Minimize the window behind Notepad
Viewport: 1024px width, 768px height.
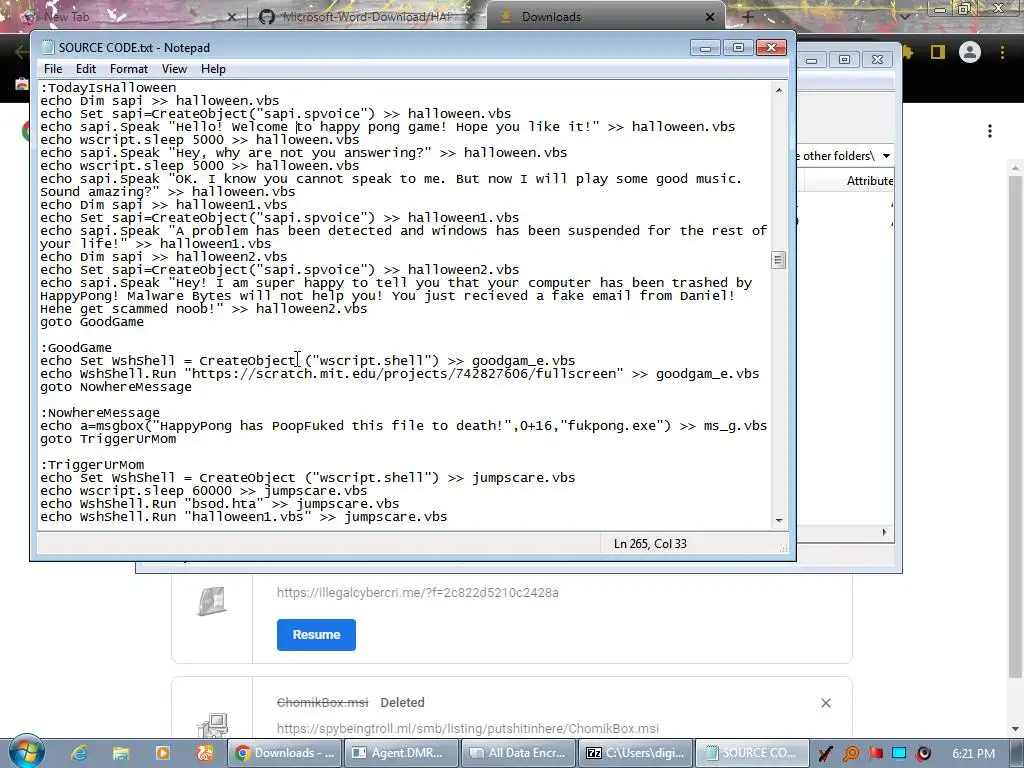pos(812,59)
